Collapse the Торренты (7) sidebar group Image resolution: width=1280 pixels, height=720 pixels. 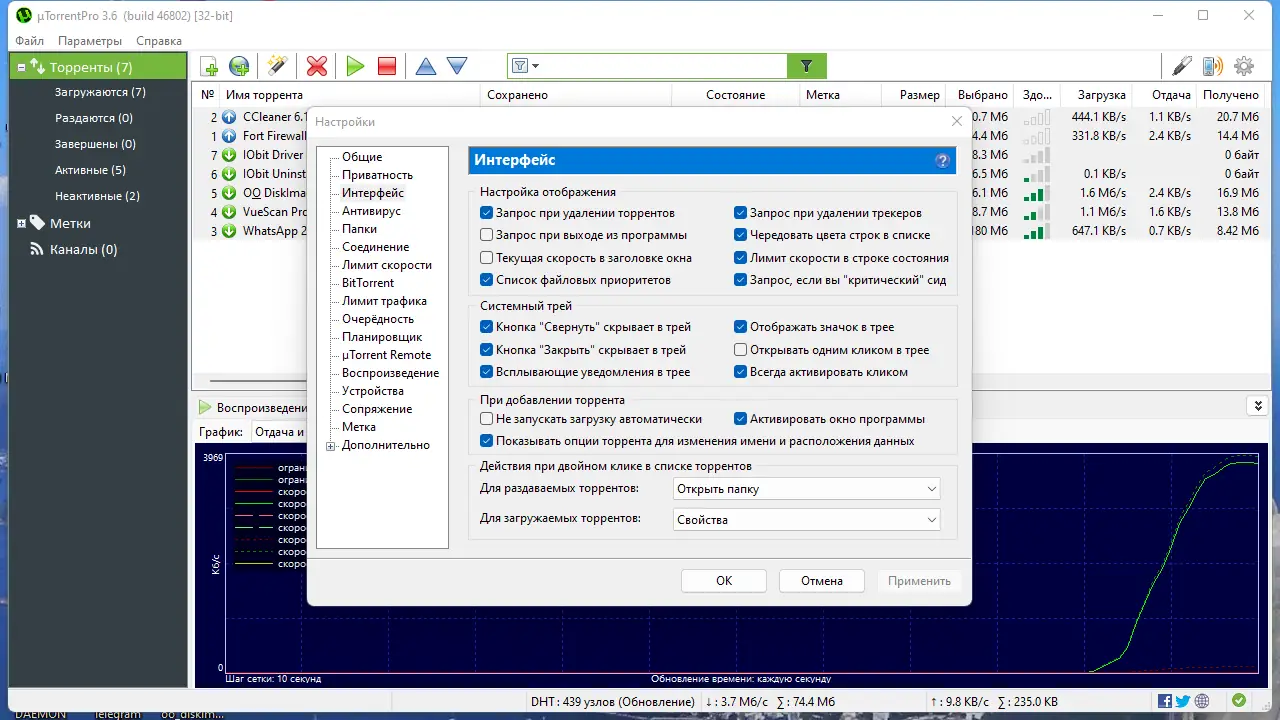[x=21, y=68]
